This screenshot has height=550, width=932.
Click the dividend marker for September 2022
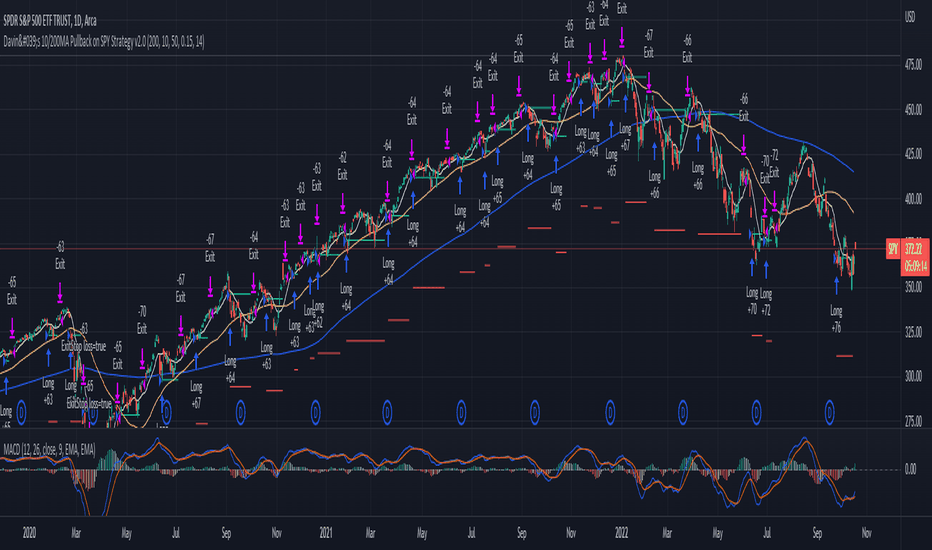(830, 411)
